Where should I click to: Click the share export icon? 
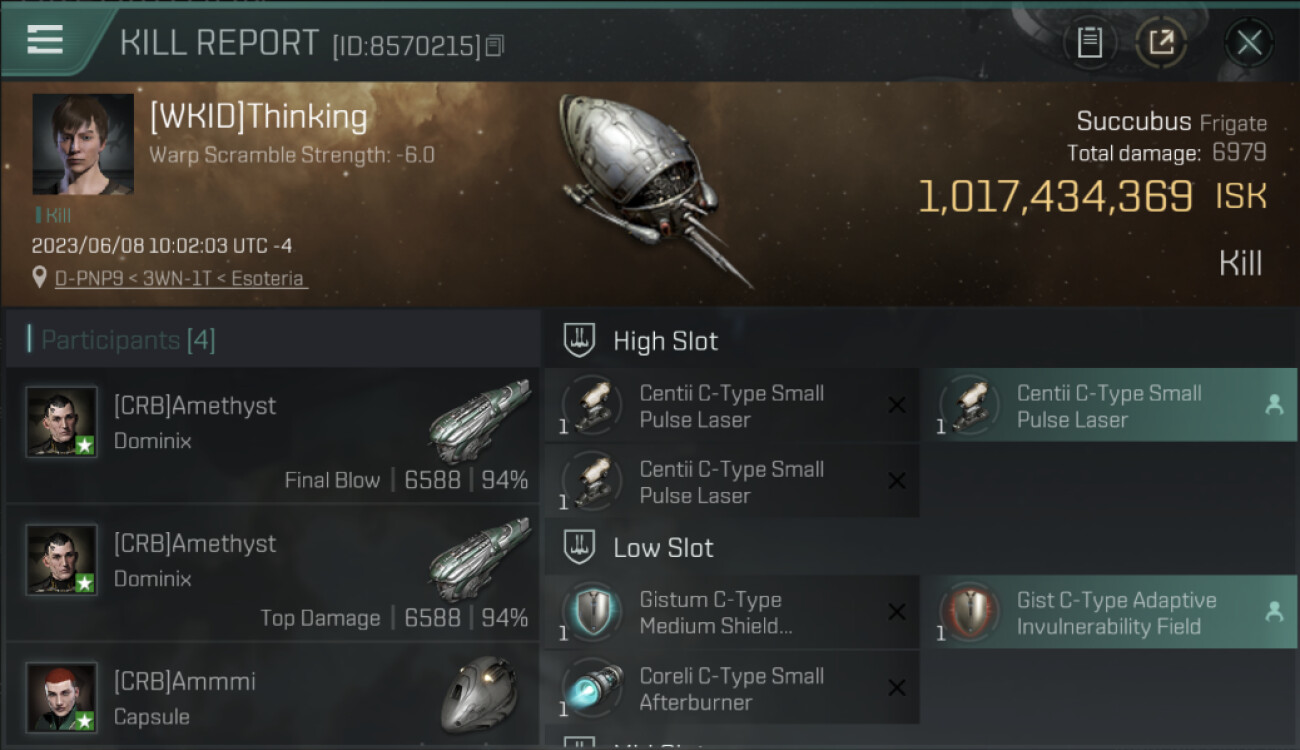click(1161, 42)
